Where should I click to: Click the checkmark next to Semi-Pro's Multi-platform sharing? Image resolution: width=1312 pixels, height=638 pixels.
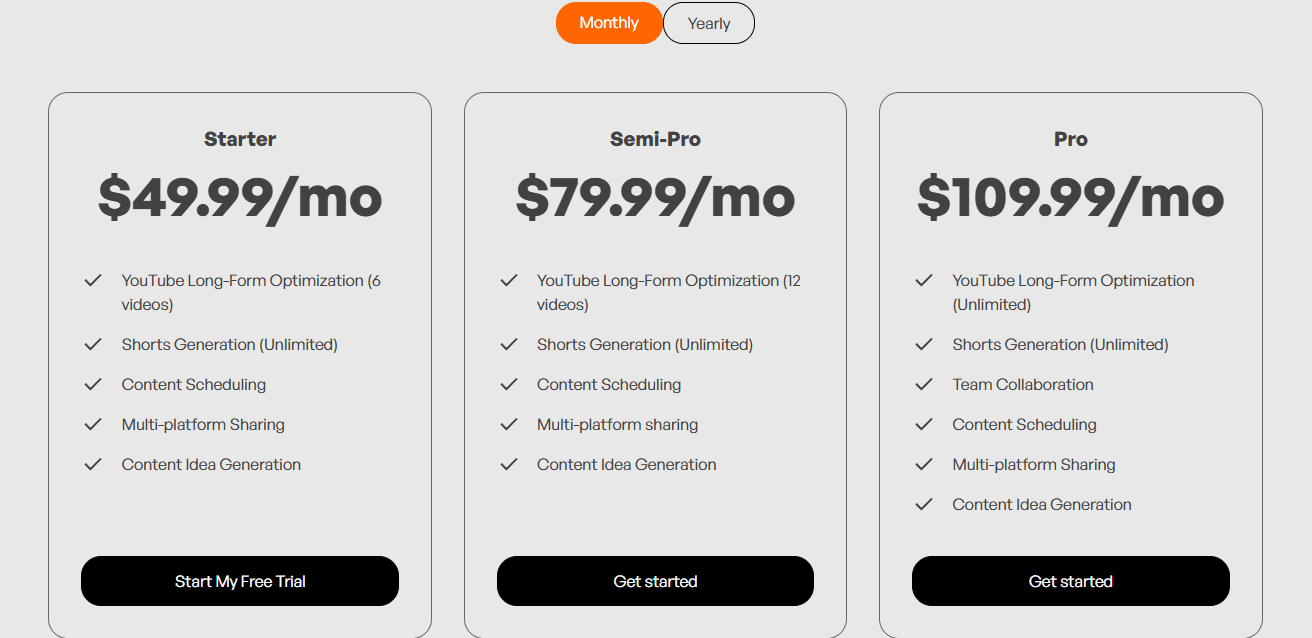pos(509,424)
